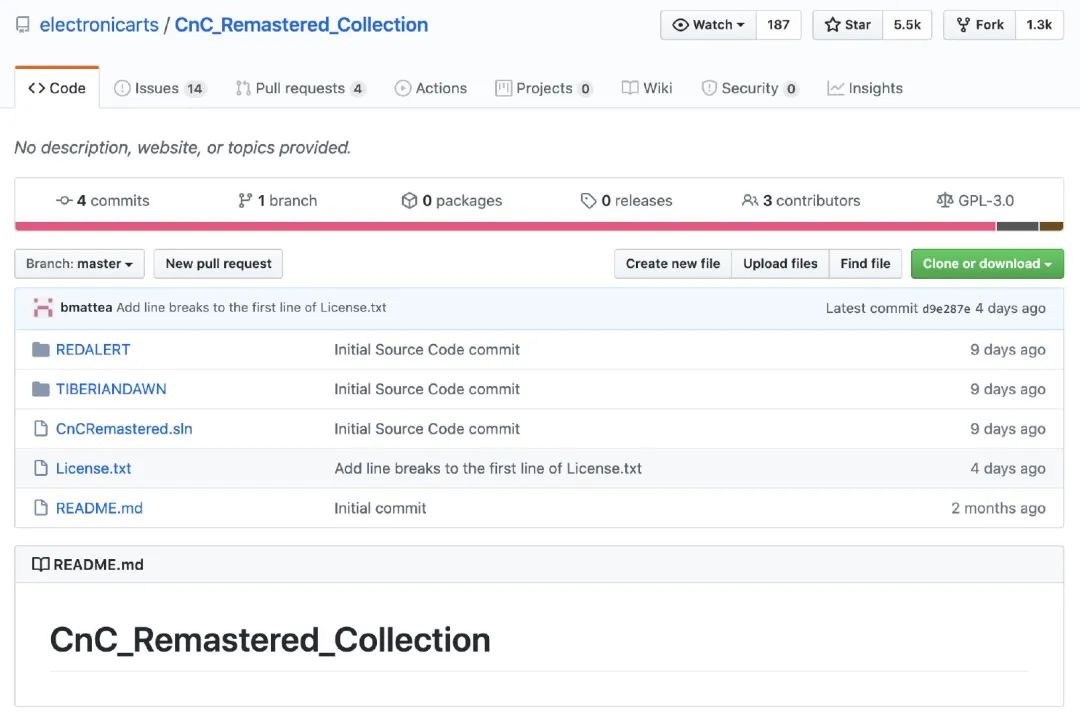This screenshot has width=1080, height=724.
Task: Click the brown language bar segment
Action: pyautogui.click(x=1051, y=227)
